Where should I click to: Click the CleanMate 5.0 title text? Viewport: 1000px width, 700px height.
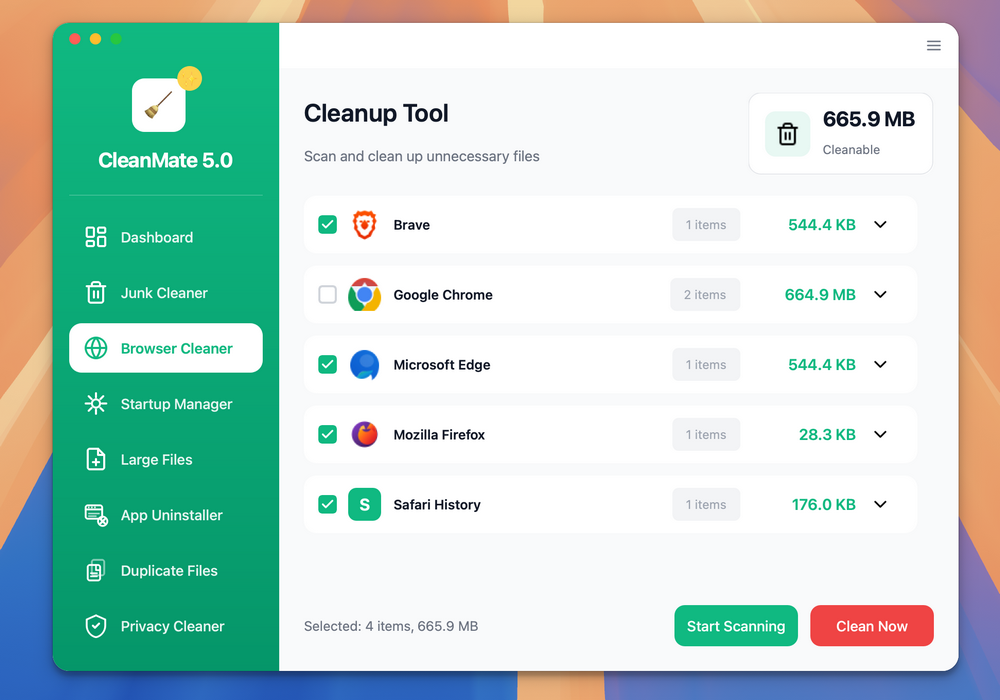click(x=165, y=160)
